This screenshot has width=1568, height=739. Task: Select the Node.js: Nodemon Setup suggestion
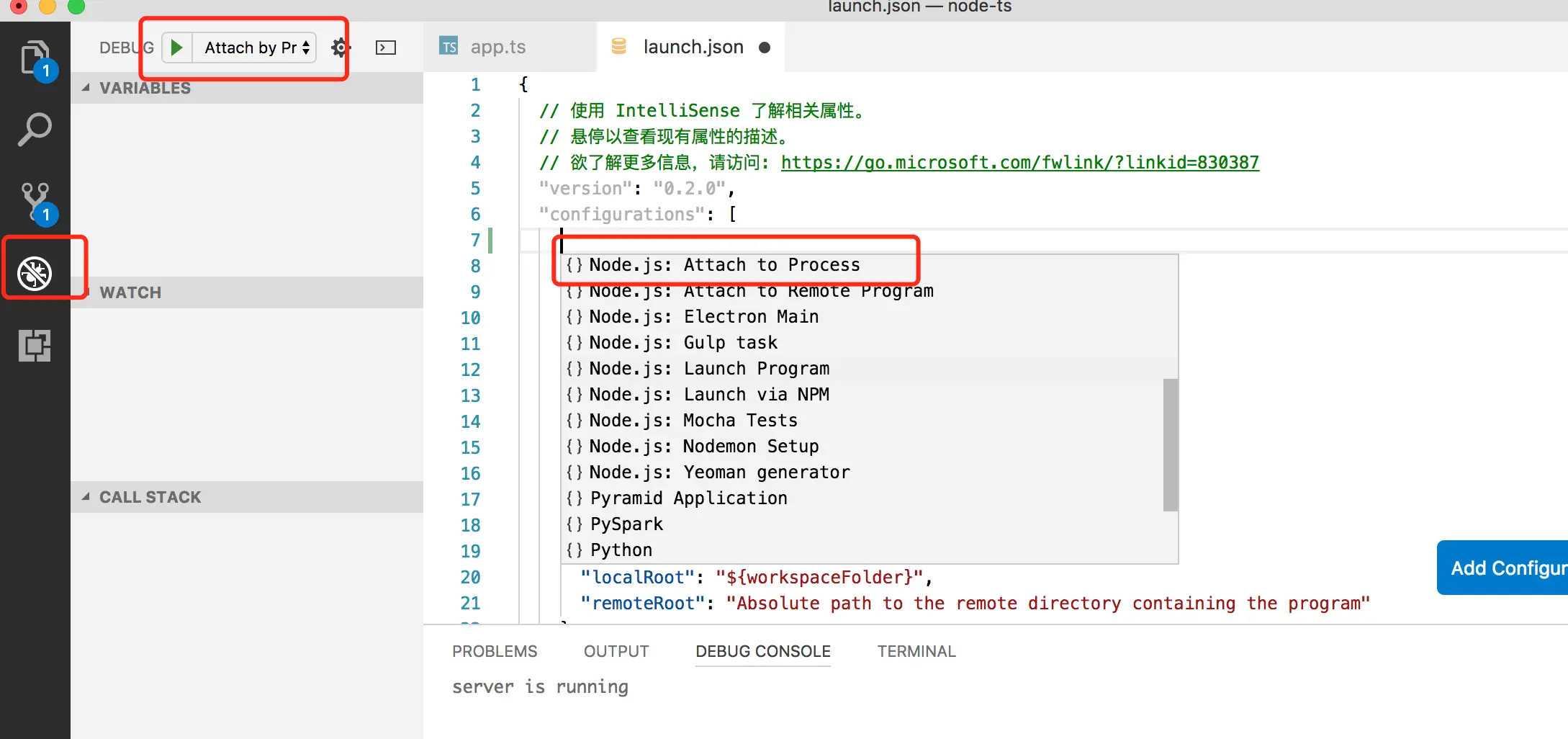pos(869,447)
